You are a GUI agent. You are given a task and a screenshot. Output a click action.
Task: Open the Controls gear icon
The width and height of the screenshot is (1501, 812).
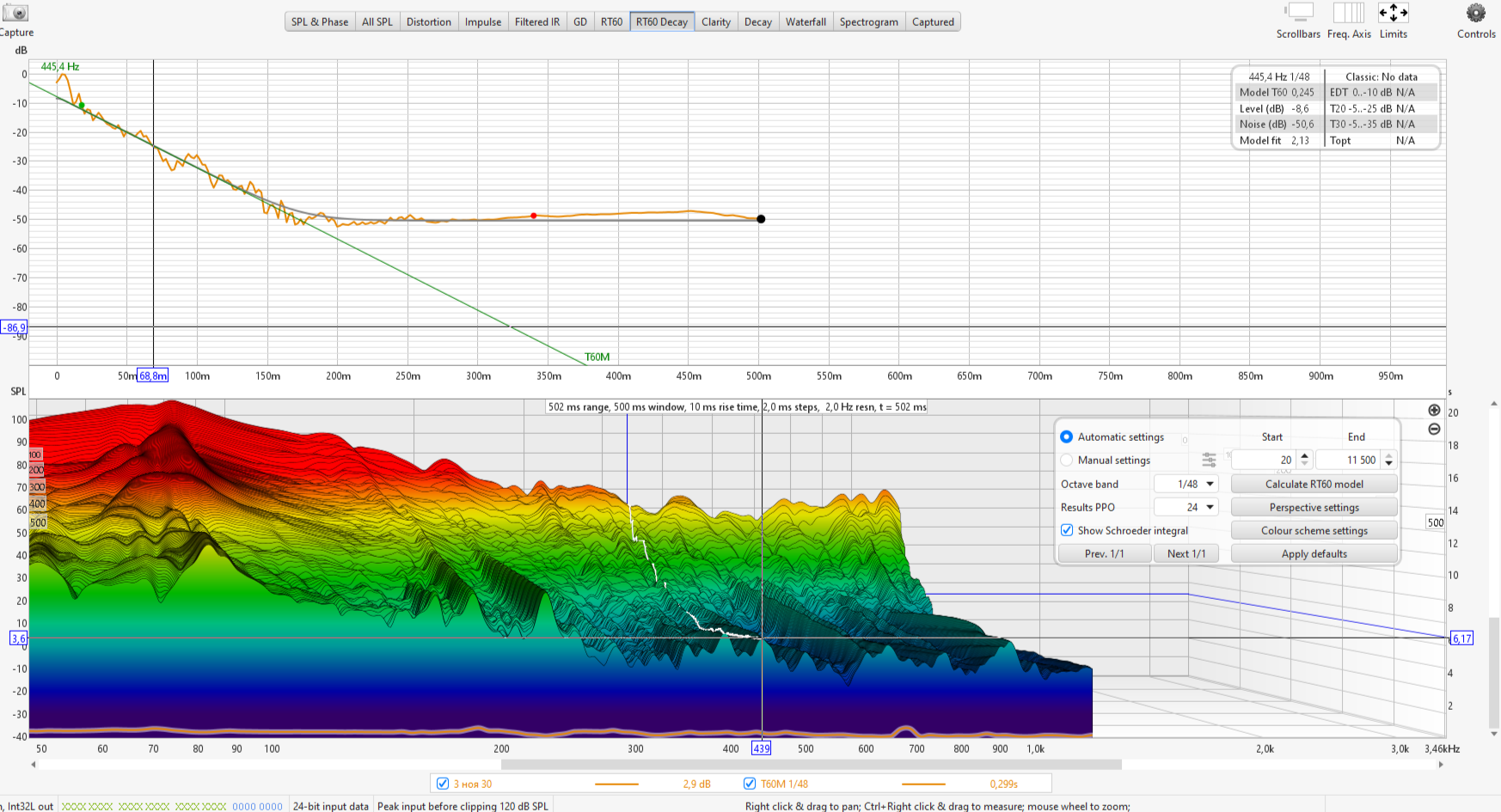1475,13
